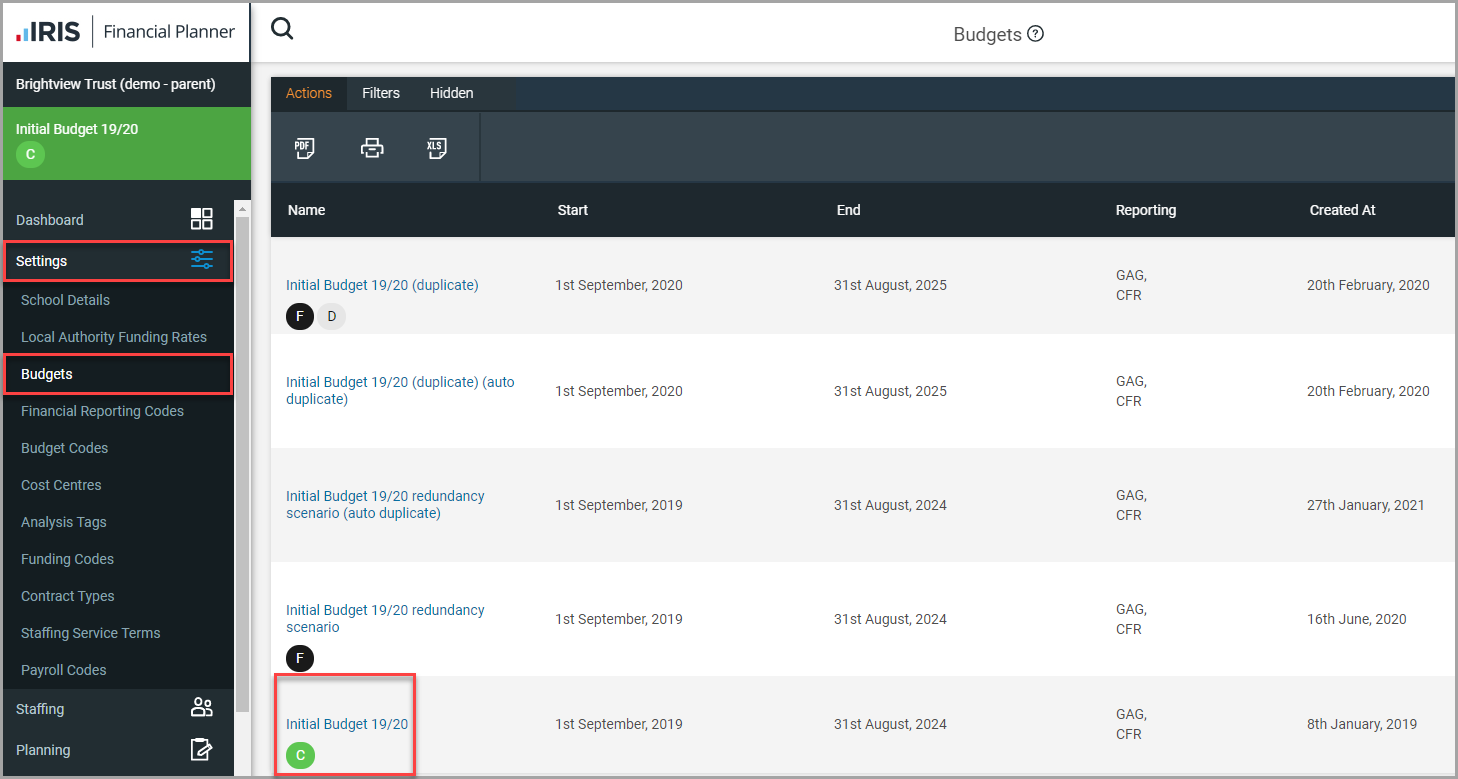This screenshot has width=1458, height=779.
Task: Export budgets list as PDF
Action: click(x=304, y=149)
